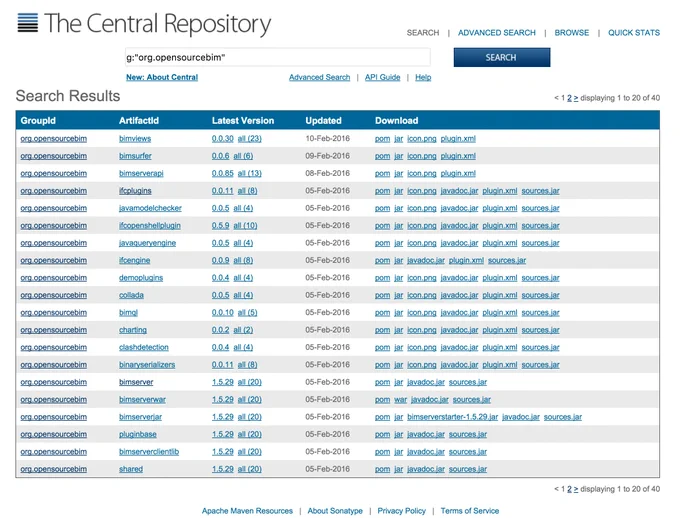
Task: Download sources.jar for the bimserverjar row
Action: coord(563,417)
